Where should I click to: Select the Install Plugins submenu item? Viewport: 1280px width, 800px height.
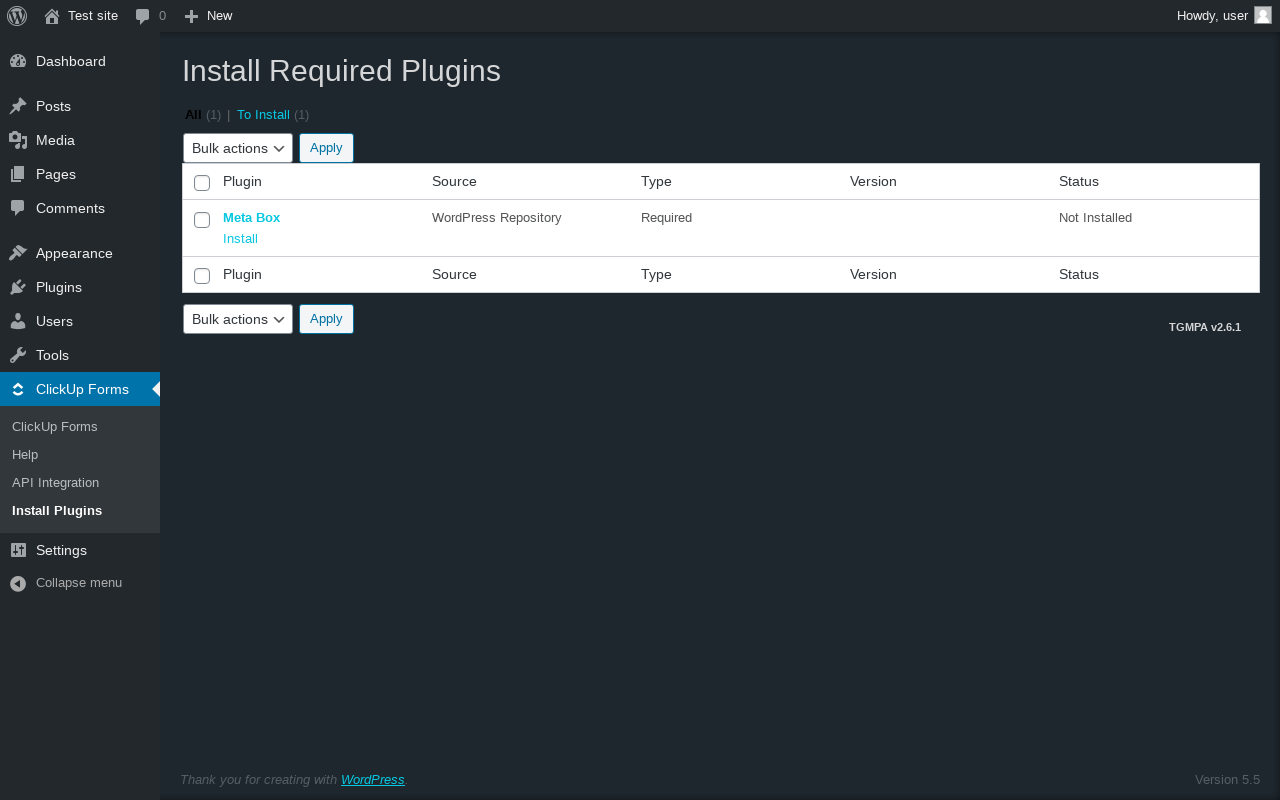tap(57, 511)
